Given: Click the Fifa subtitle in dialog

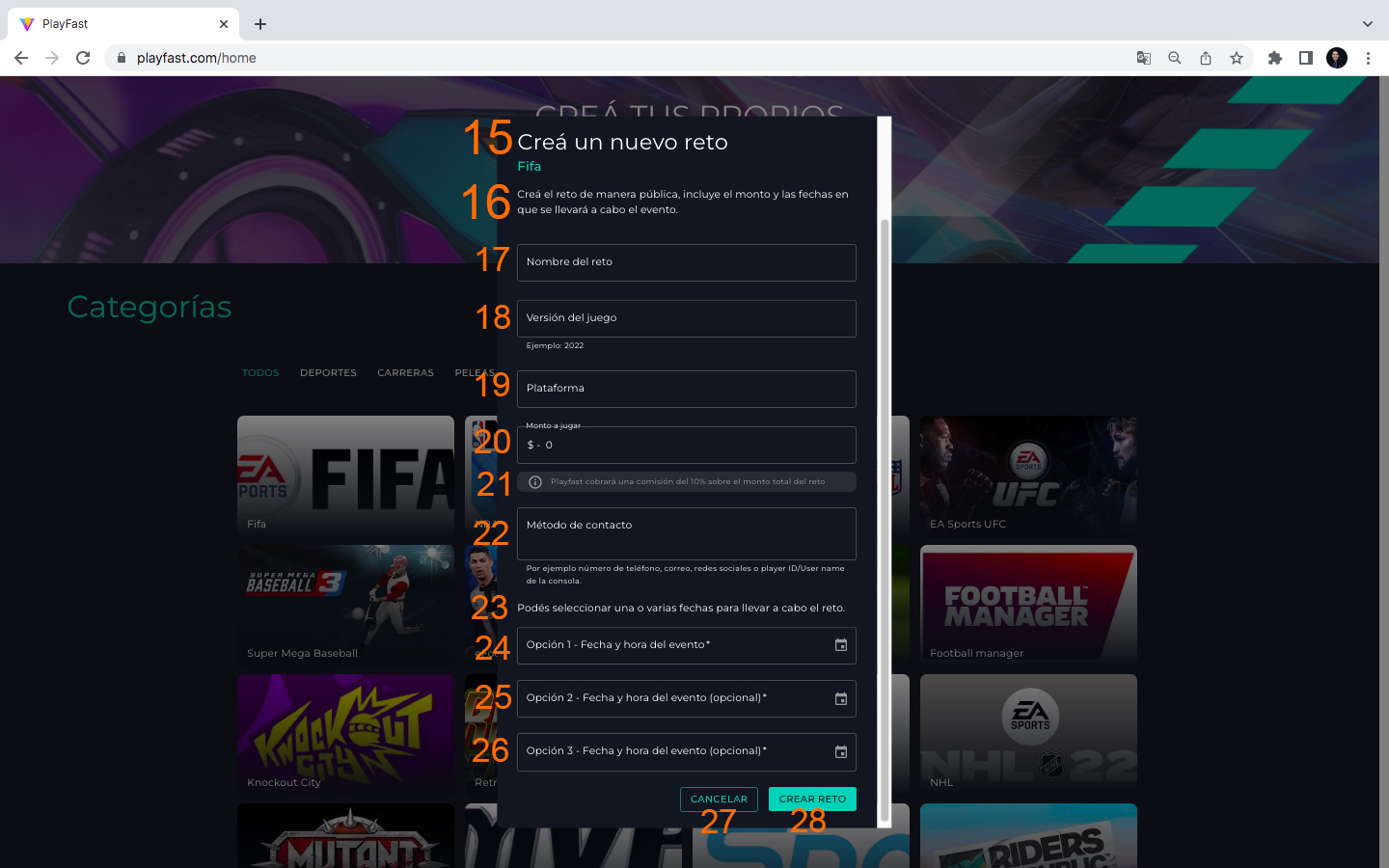Looking at the screenshot, I should click(x=529, y=166).
